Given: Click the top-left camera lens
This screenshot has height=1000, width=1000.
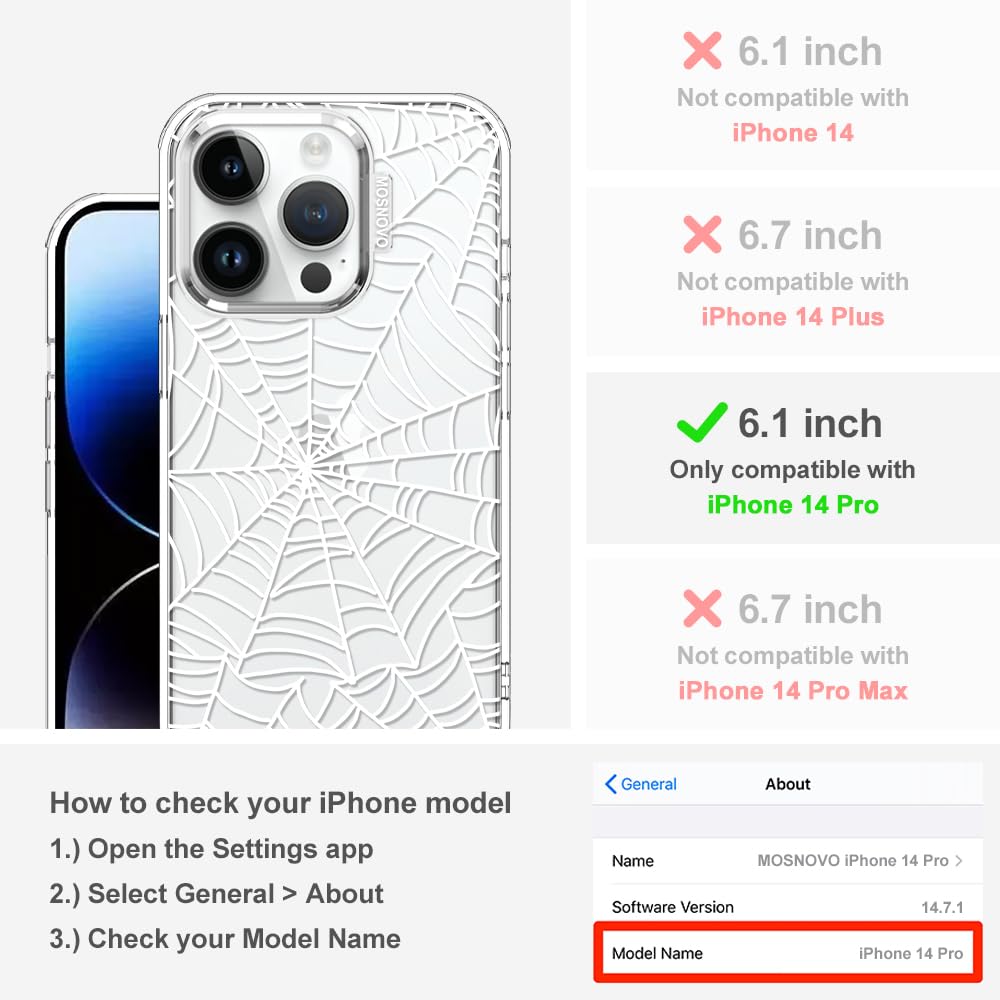Looking at the screenshot, I should 230,168.
